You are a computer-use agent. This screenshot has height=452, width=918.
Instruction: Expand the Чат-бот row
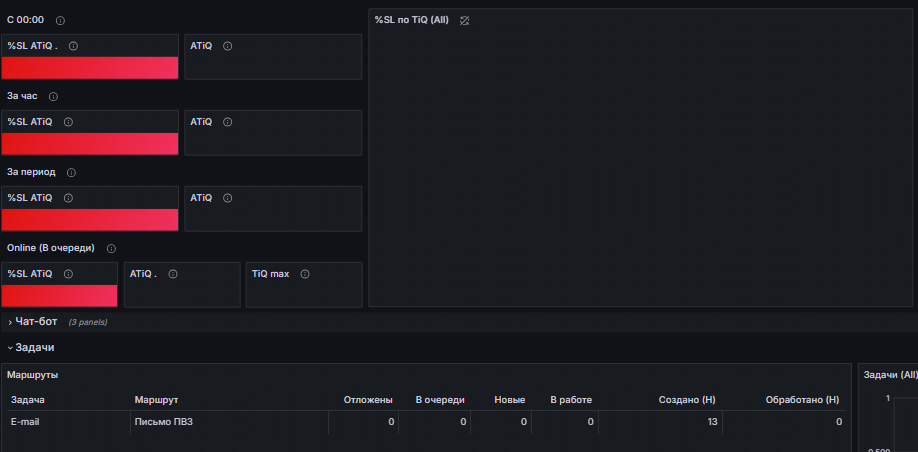35,322
